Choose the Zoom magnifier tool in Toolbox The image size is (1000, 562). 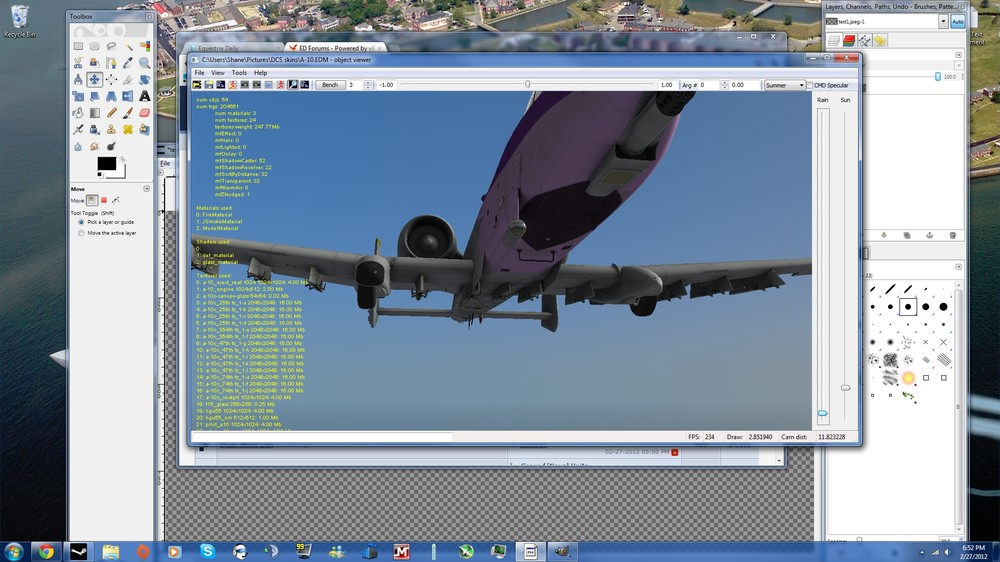(144, 63)
